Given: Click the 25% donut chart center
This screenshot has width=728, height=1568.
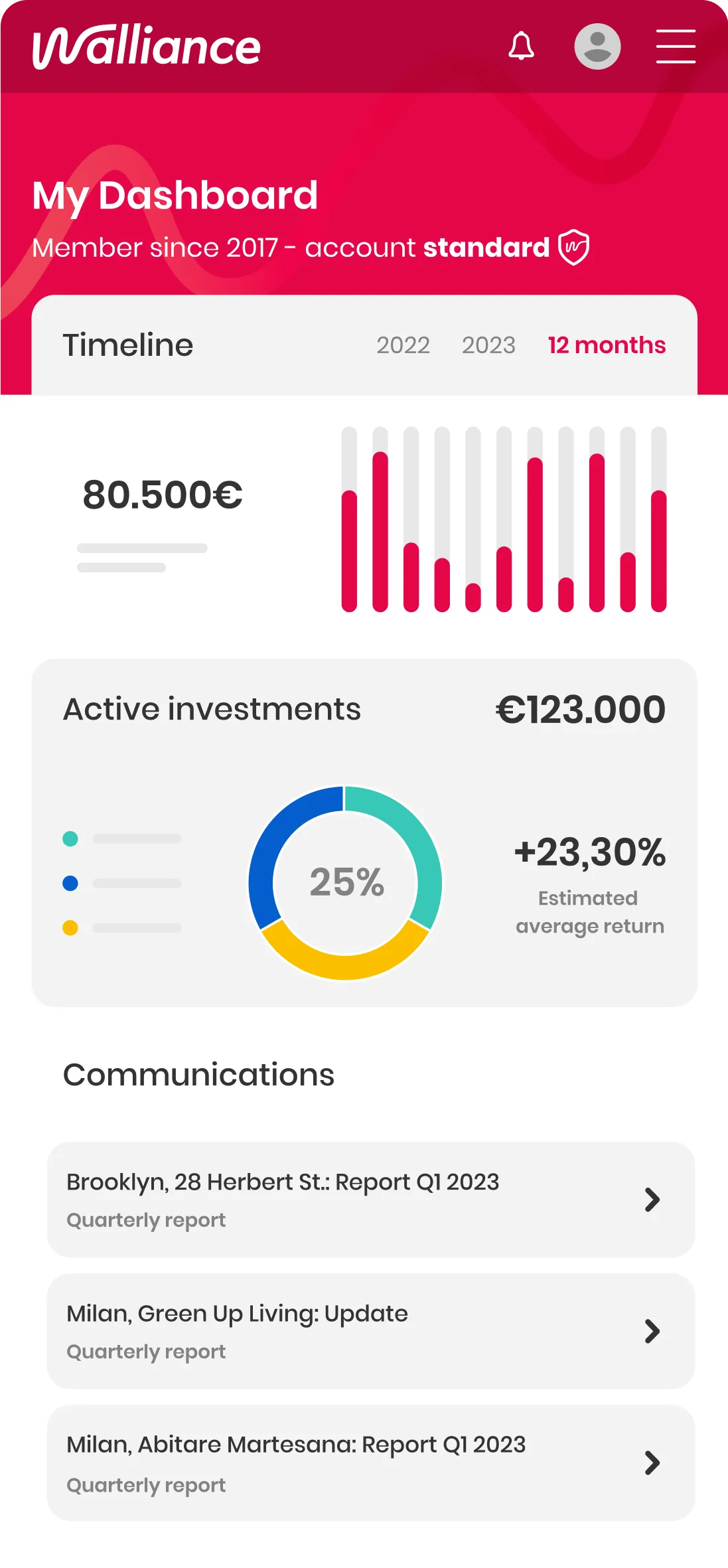Looking at the screenshot, I should (346, 882).
